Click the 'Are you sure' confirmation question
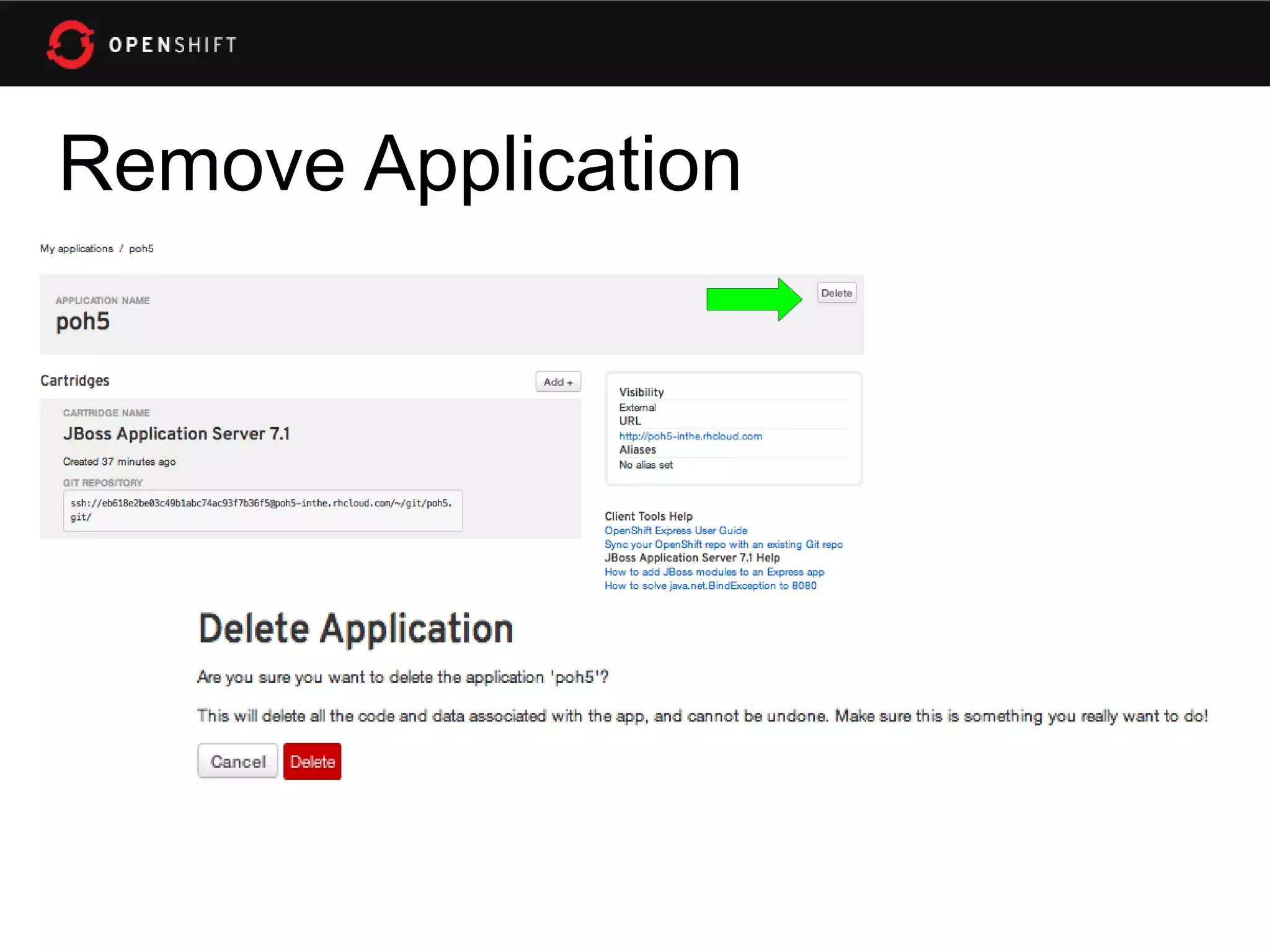Viewport: 1270px width, 952px height. pyautogui.click(x=403, y=677)
